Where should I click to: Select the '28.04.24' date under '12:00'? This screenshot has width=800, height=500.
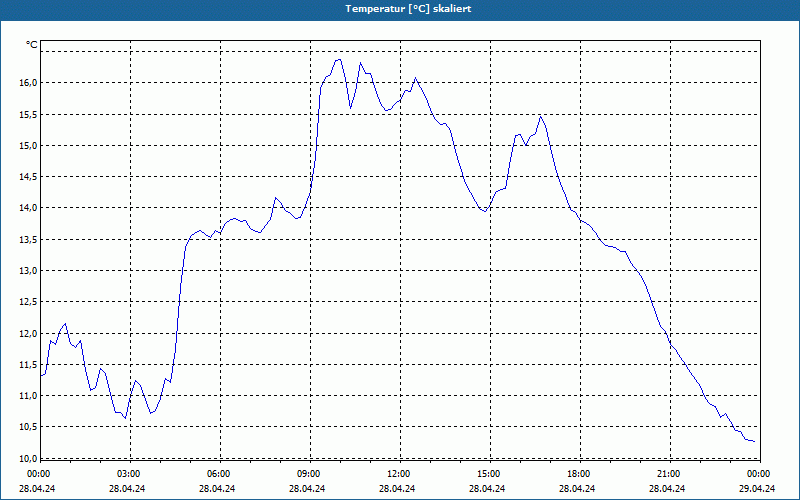click(x=397, y=488)
